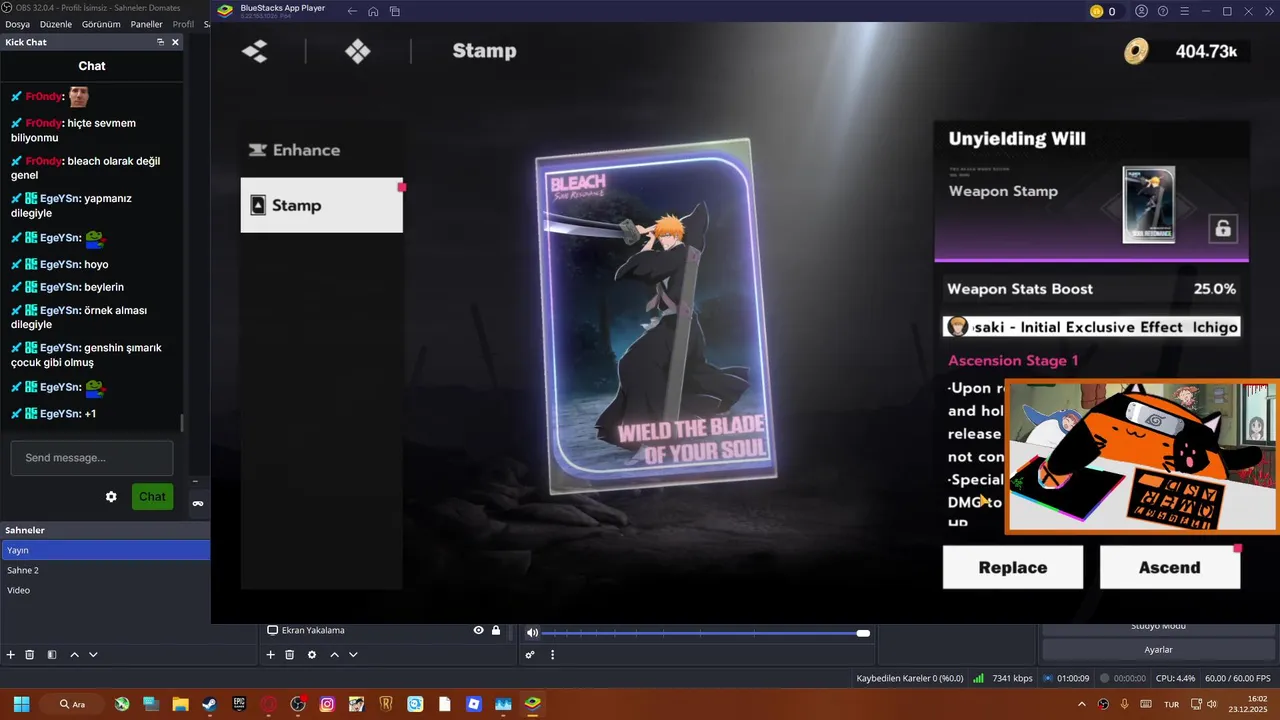
Task: Click the Ascend button
Action: pos(1170,567)
